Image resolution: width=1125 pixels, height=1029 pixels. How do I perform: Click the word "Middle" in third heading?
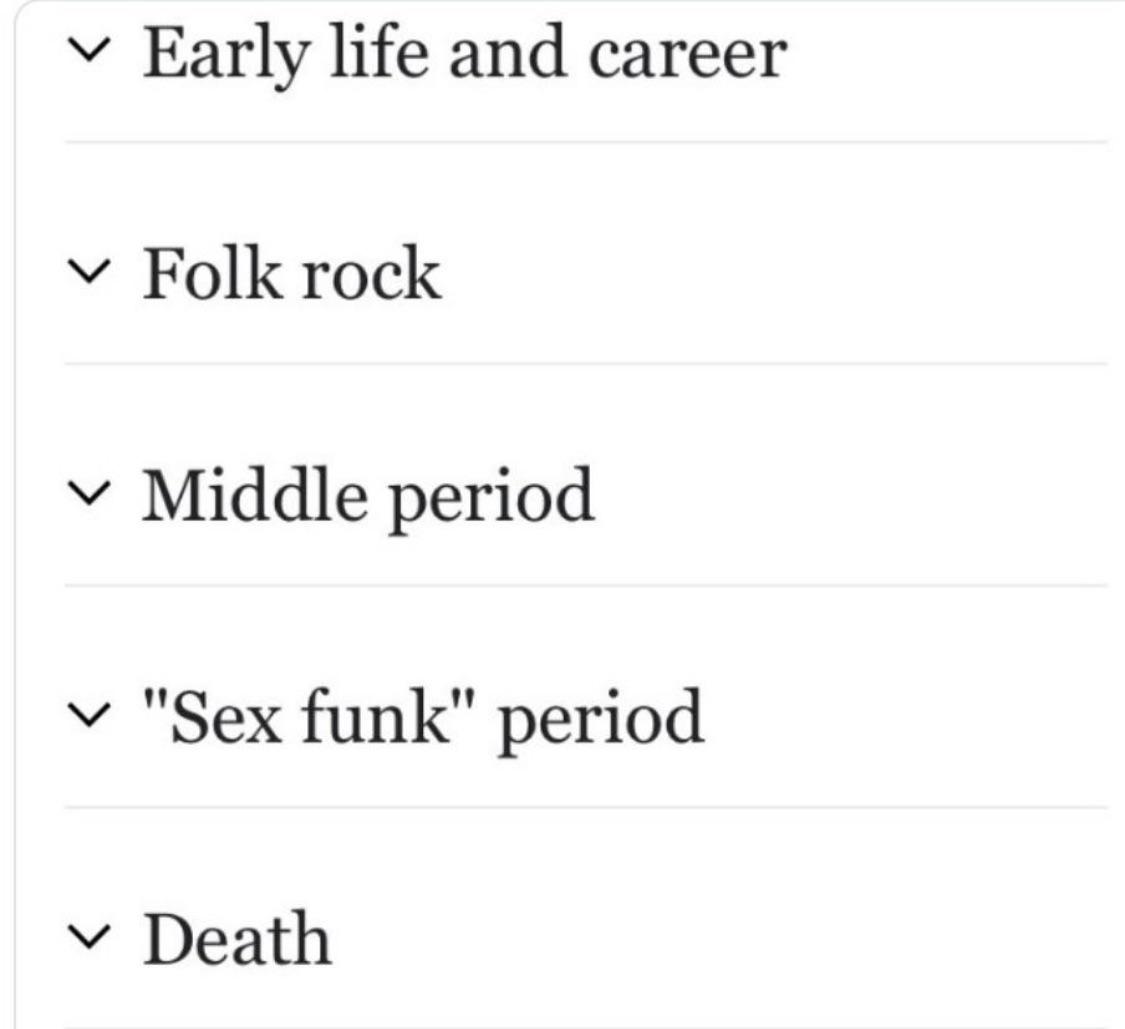(255, 494)
